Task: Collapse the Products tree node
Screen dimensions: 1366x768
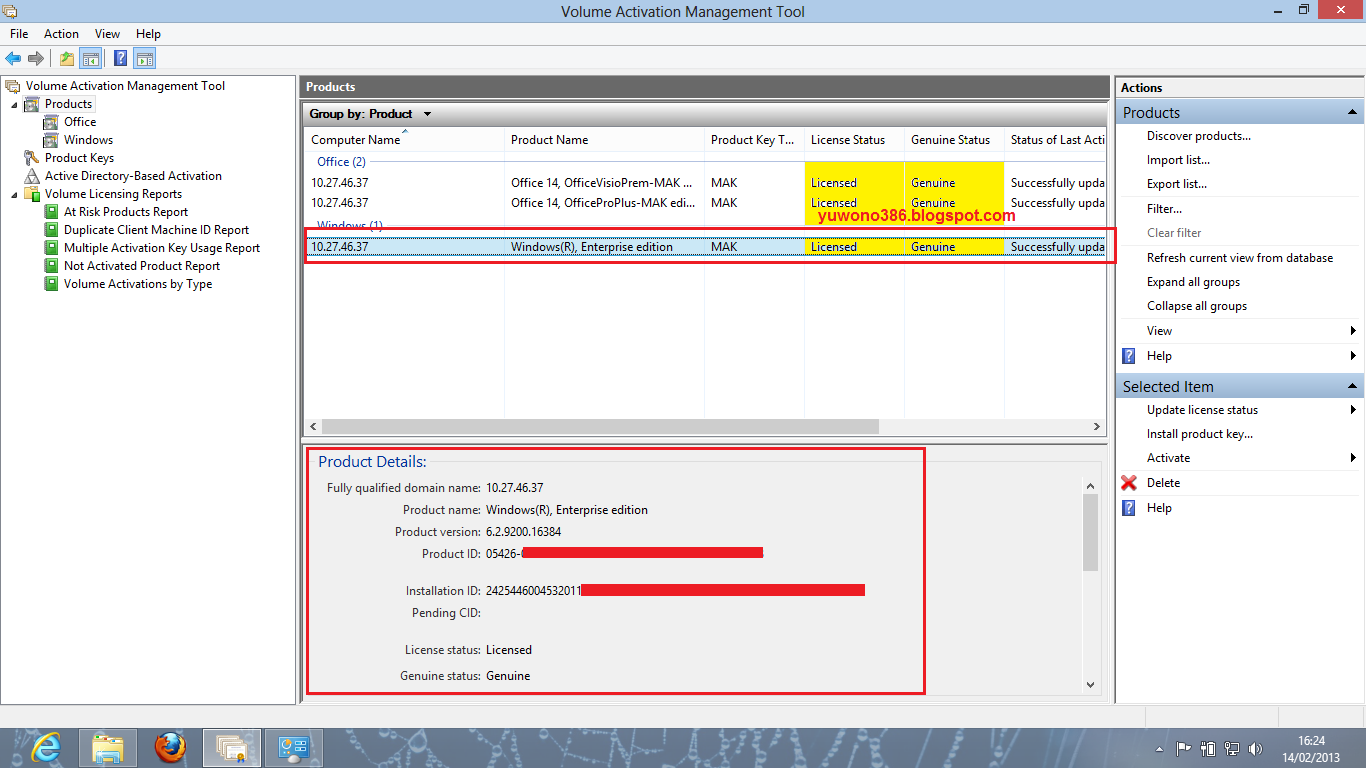Action: (x=15, y=104)
